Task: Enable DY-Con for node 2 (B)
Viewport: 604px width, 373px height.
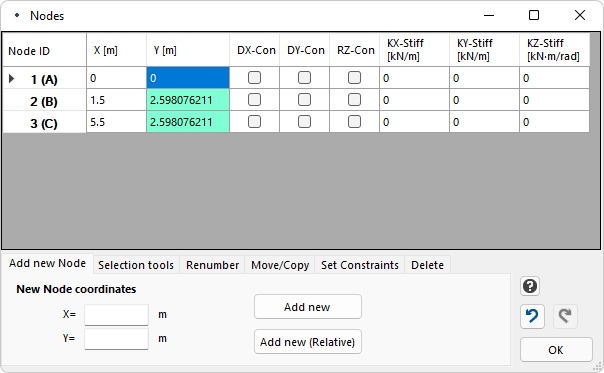Action: pyautogui.click(x=304, y=100)
